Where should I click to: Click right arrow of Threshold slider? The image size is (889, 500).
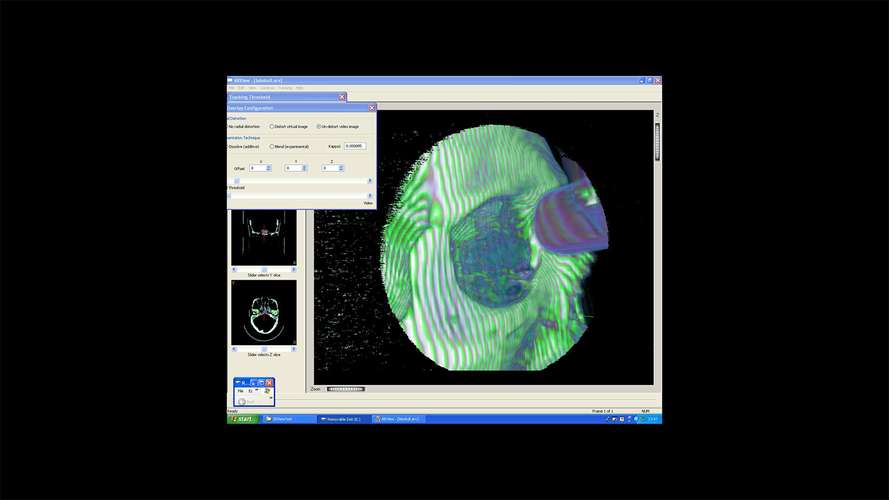point(370,196)
